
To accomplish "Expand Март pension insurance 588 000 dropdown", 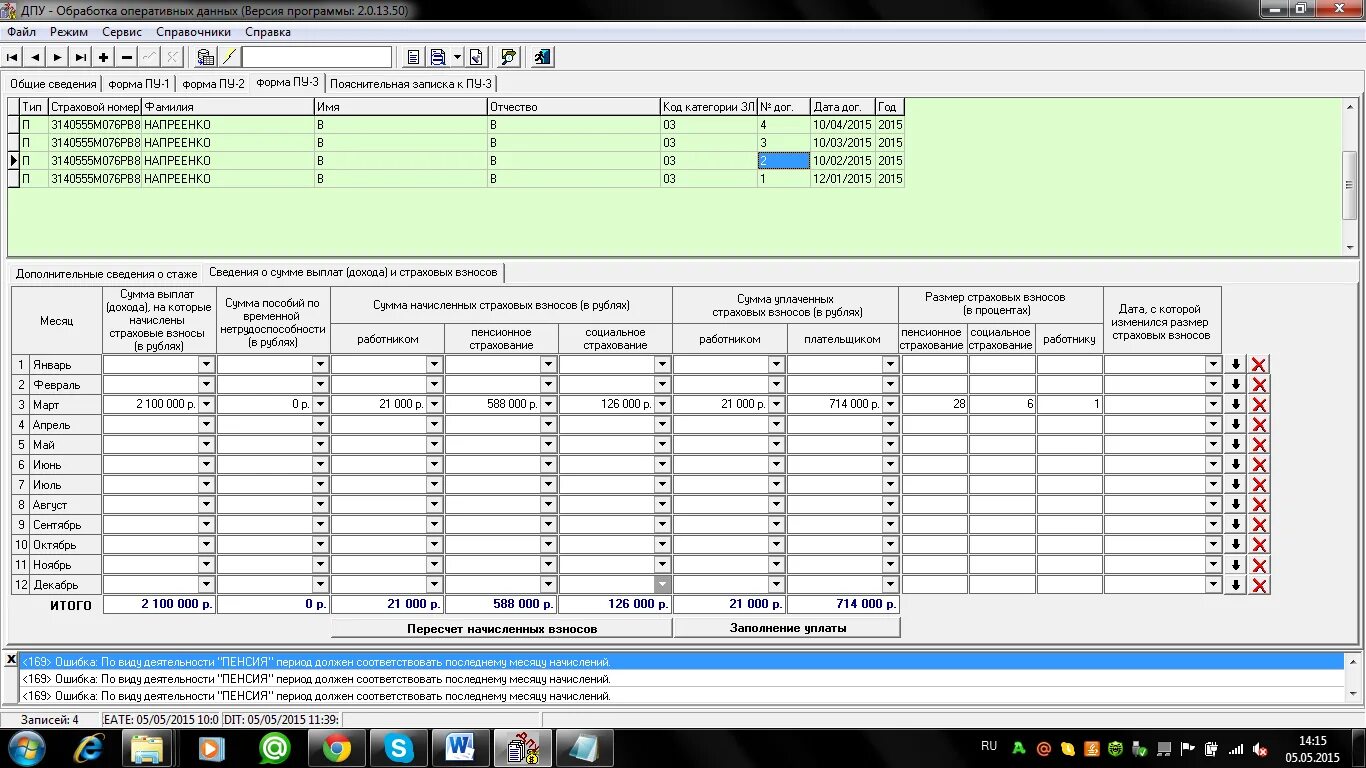I will [549, 405].
